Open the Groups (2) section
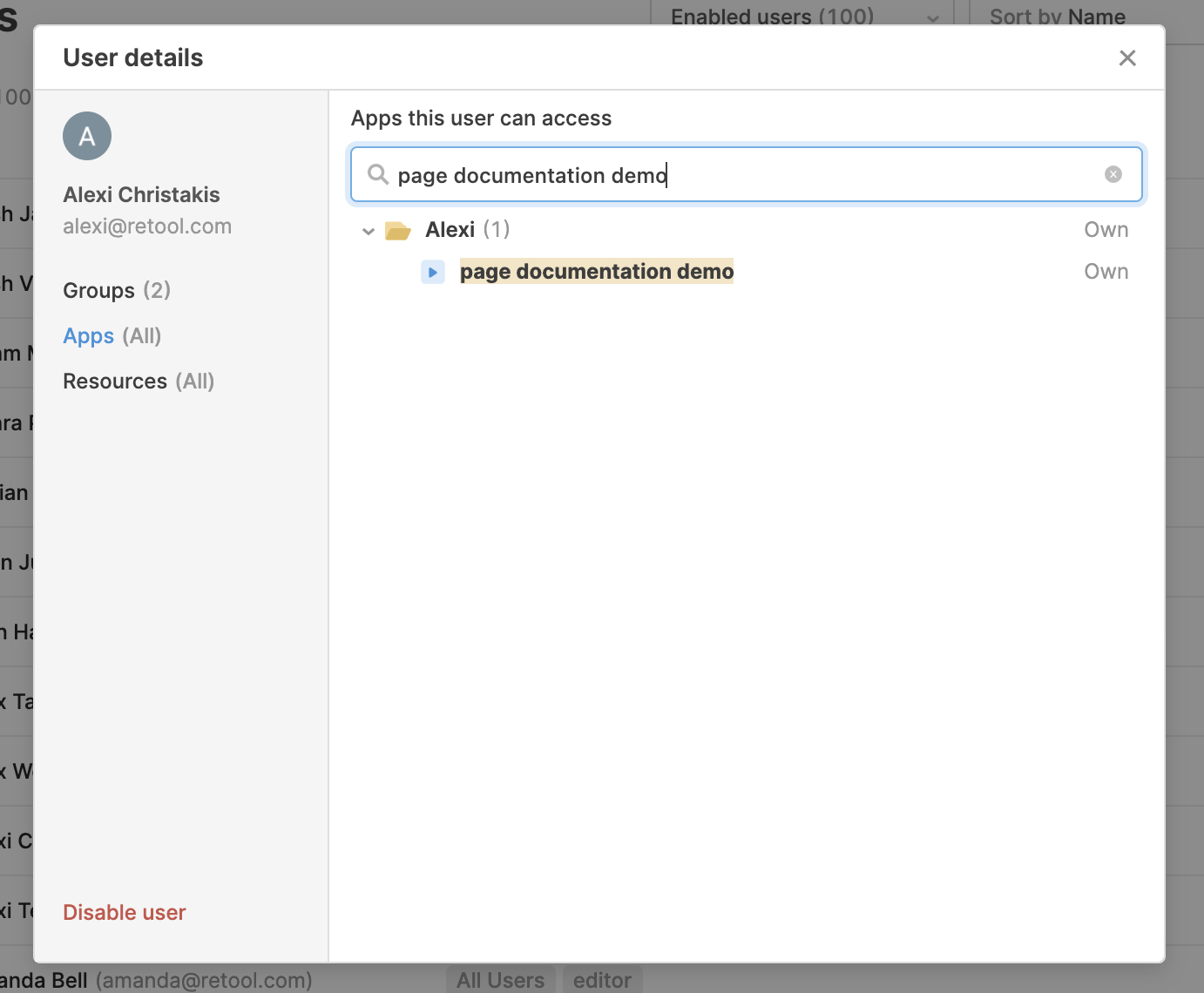The image size is (1204, 993). click(117, 290)
